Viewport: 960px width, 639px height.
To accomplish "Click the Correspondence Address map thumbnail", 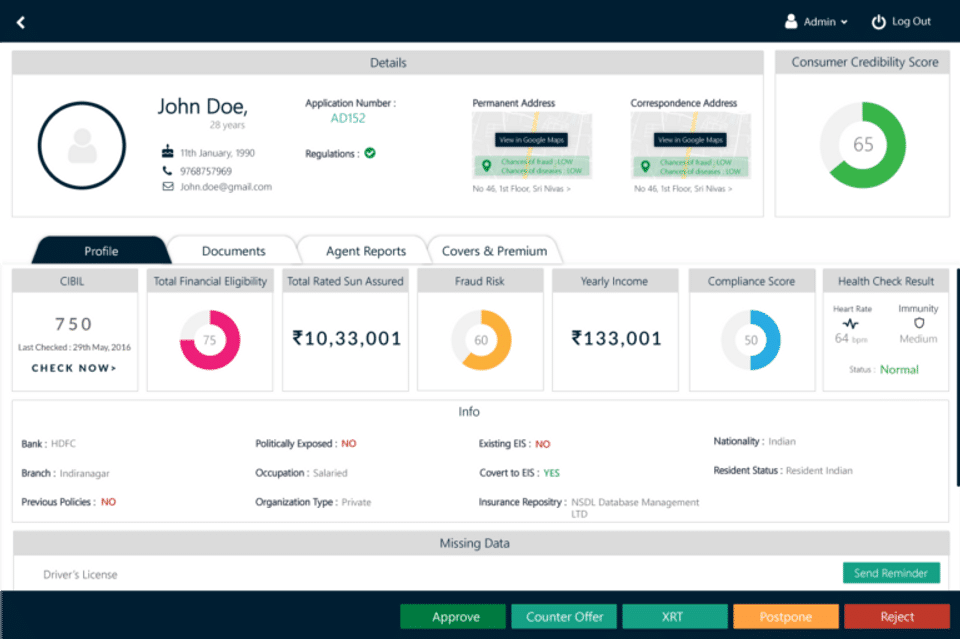I will pyautogui.click(x=690, y=146).
